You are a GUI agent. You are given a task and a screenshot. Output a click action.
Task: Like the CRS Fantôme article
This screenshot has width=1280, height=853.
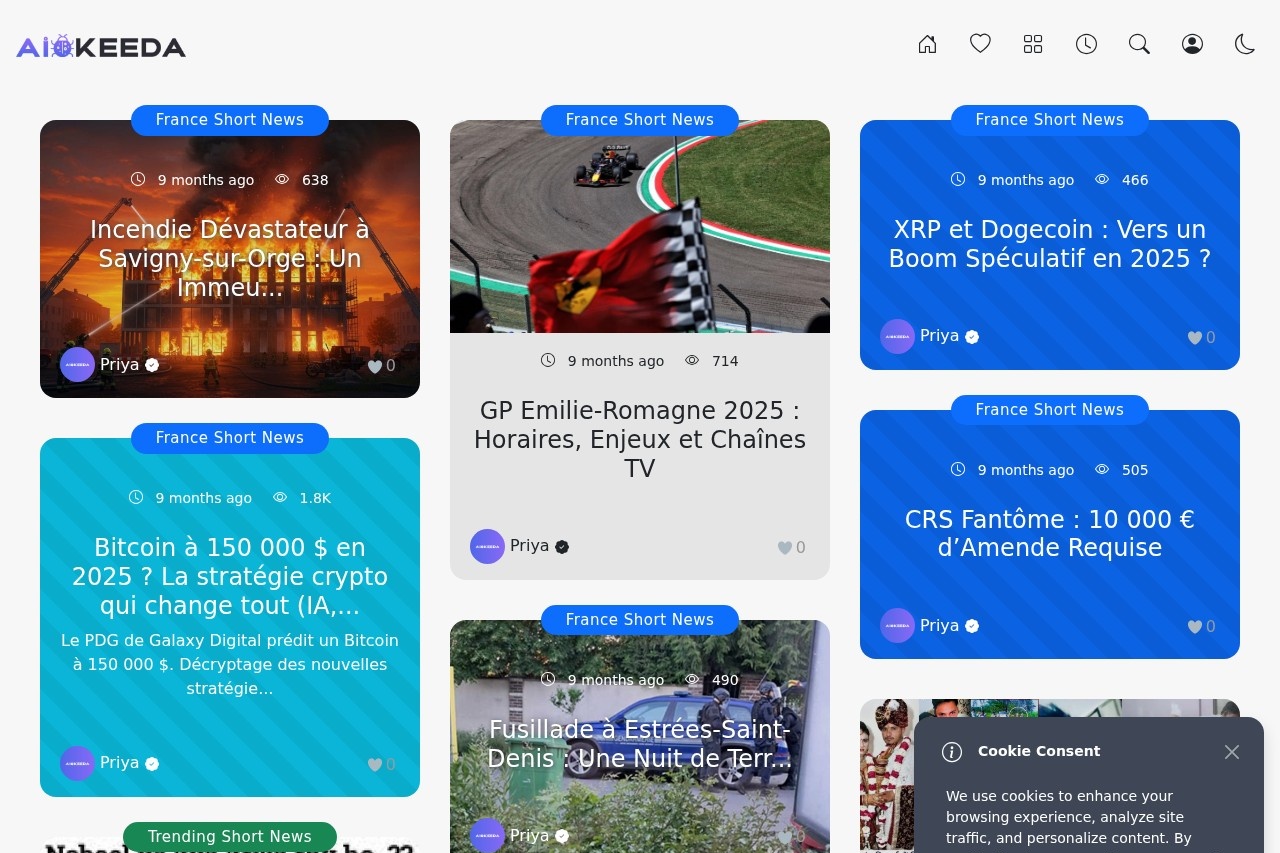[1195, 627]
